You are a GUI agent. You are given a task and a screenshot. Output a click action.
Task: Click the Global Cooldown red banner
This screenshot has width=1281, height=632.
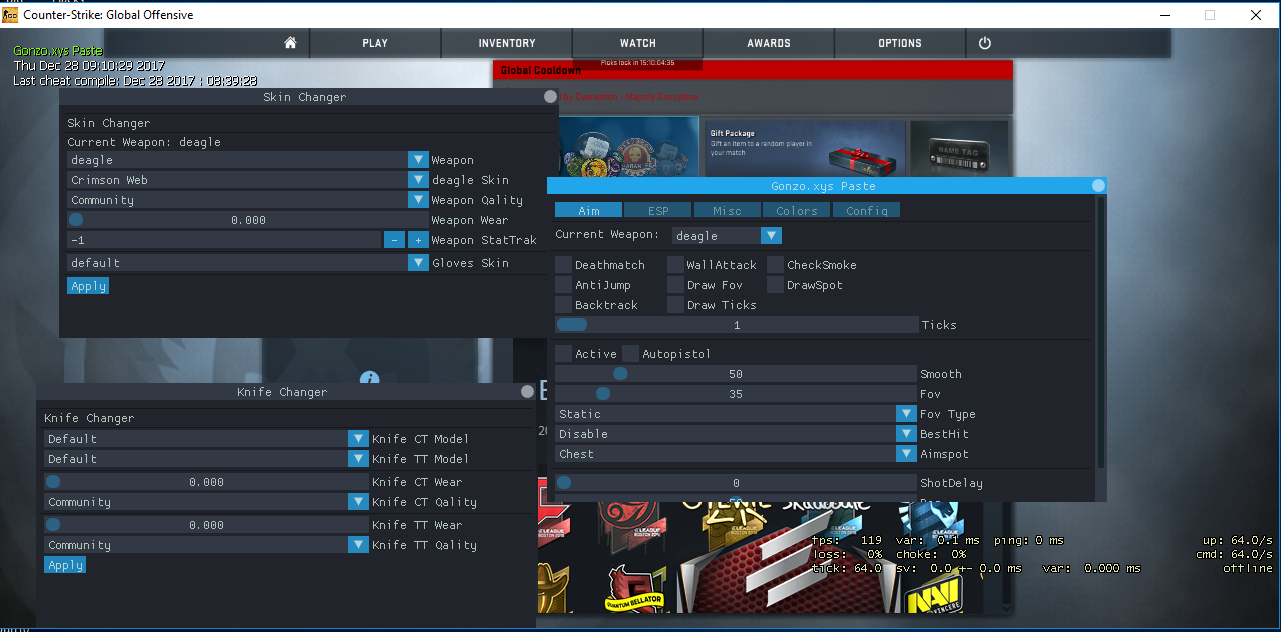(x=753, y=69)
